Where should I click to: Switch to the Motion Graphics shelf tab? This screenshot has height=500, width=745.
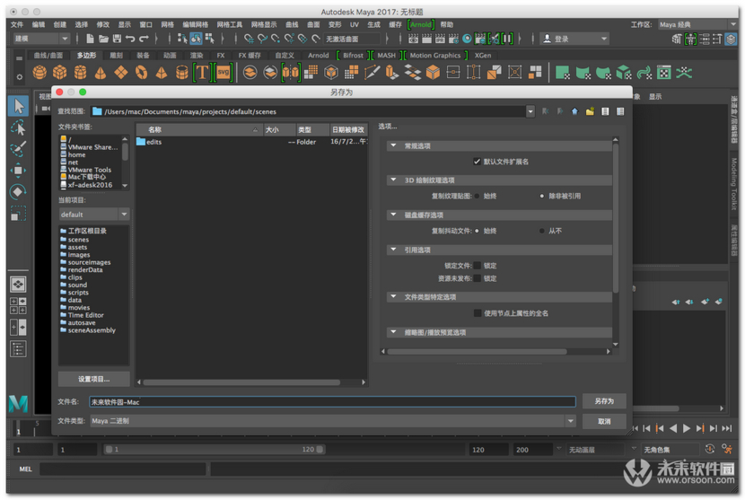435,55
